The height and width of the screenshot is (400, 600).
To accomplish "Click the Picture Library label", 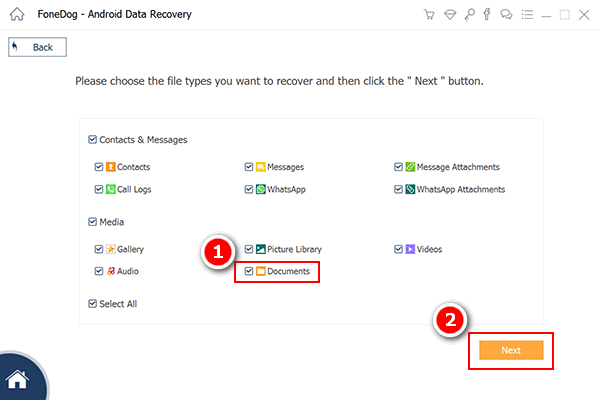I will tap(294, 249).
